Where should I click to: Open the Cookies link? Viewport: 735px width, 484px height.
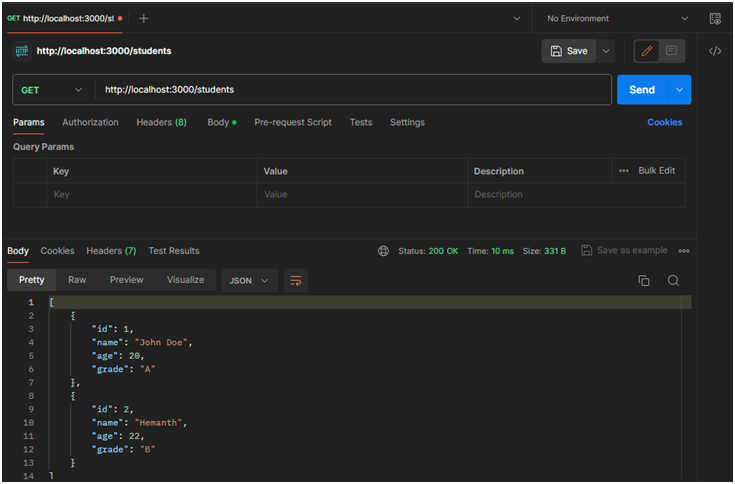point(665,122)
